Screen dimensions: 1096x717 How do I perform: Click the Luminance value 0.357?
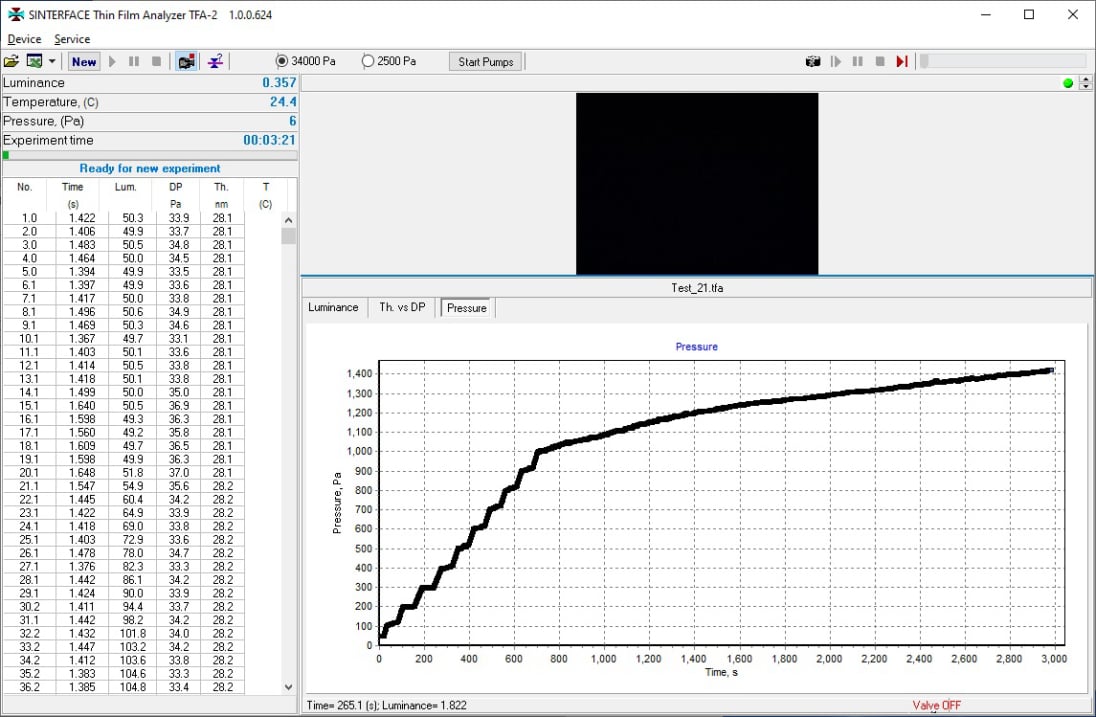point(279,82)
